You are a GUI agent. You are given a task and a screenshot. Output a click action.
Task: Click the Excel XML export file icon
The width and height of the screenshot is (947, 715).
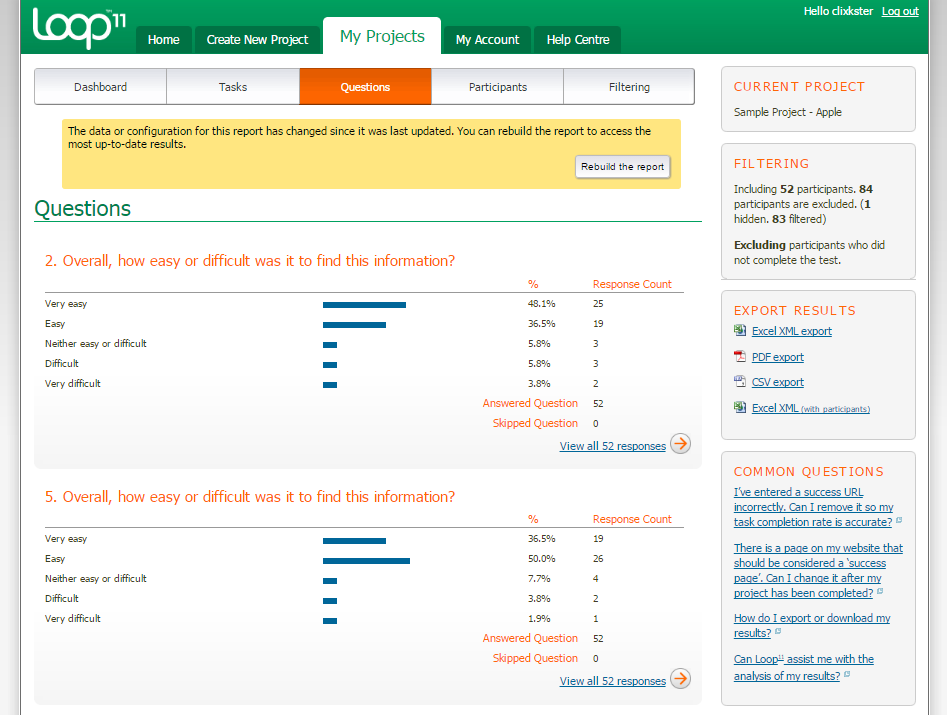pyautogui.click(x=740, y=330)
